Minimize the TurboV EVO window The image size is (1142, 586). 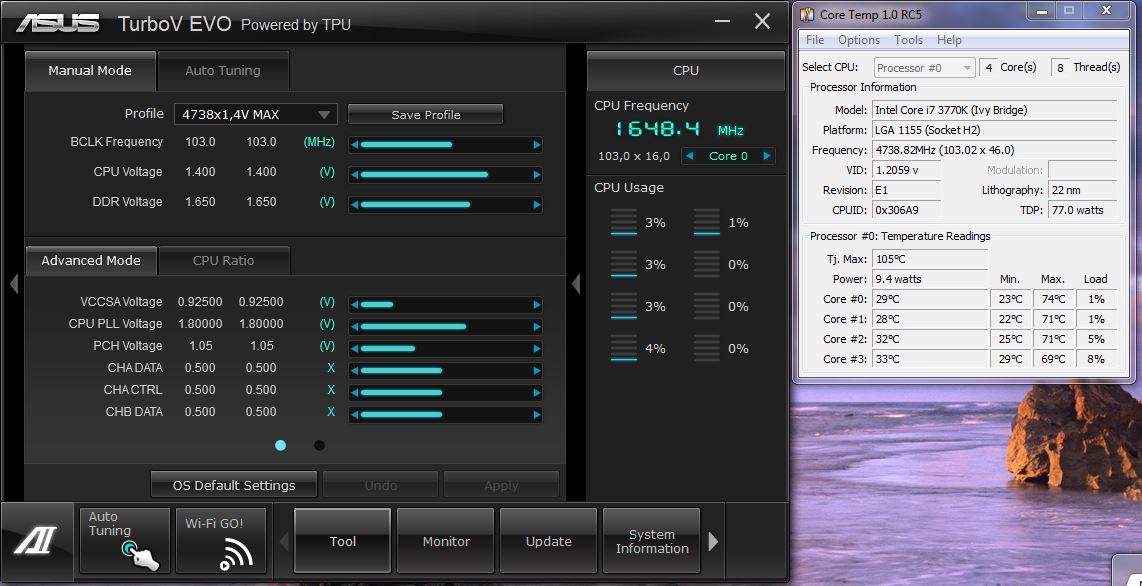pos(722,21)
